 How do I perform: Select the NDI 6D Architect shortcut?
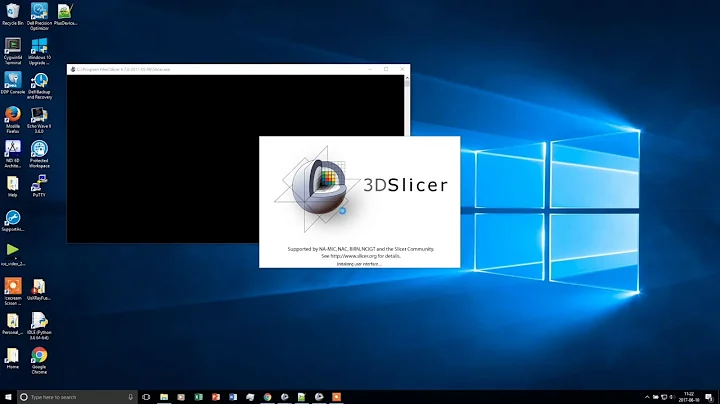click(12, 154)
